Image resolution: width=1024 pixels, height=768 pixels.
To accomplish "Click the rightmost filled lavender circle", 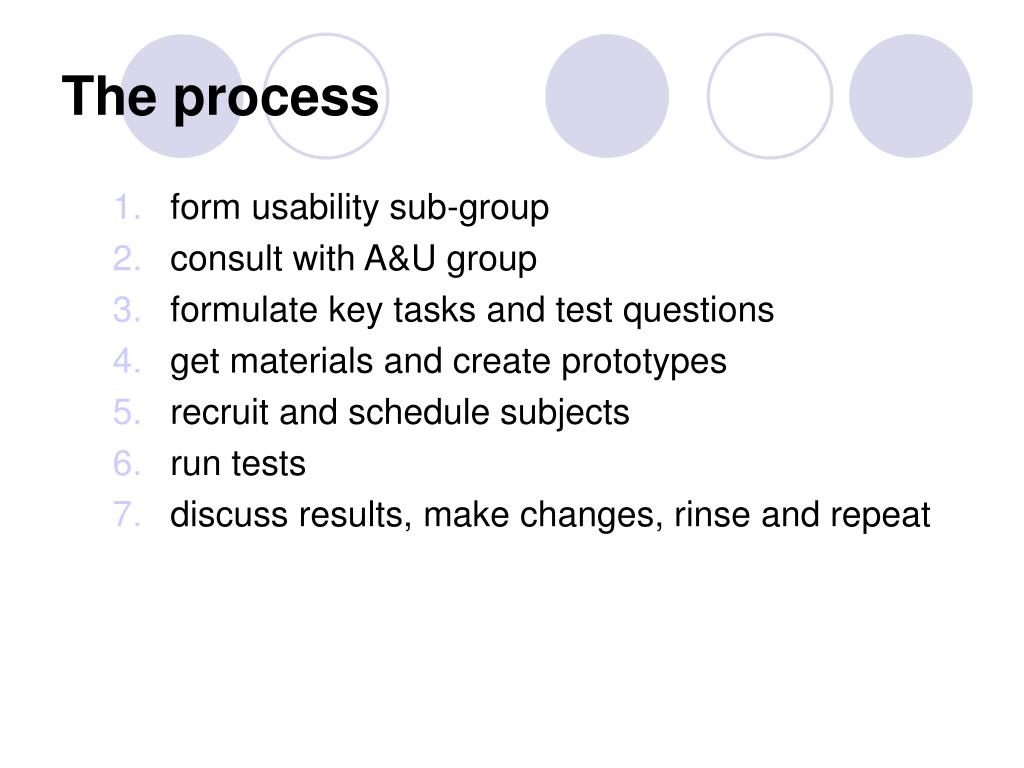I will [x=910, y=96].
